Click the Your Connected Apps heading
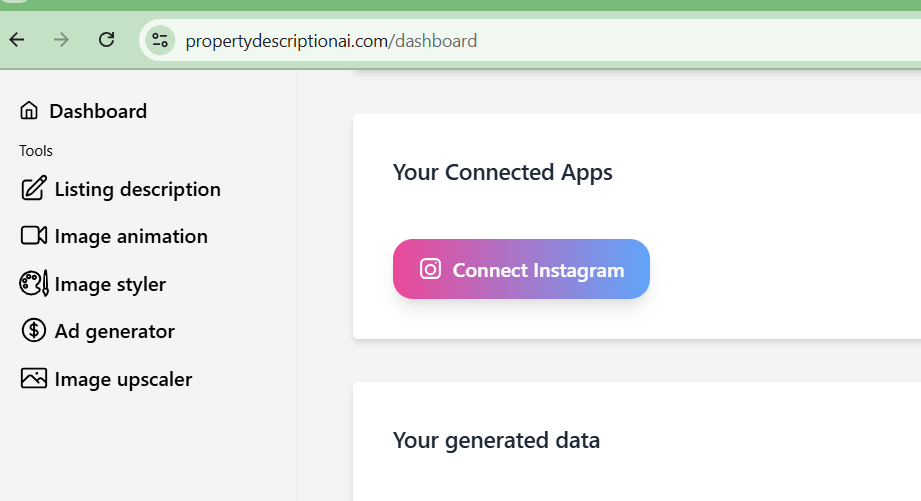This screenshot has height=501, width=921. [x=502, y=172]
